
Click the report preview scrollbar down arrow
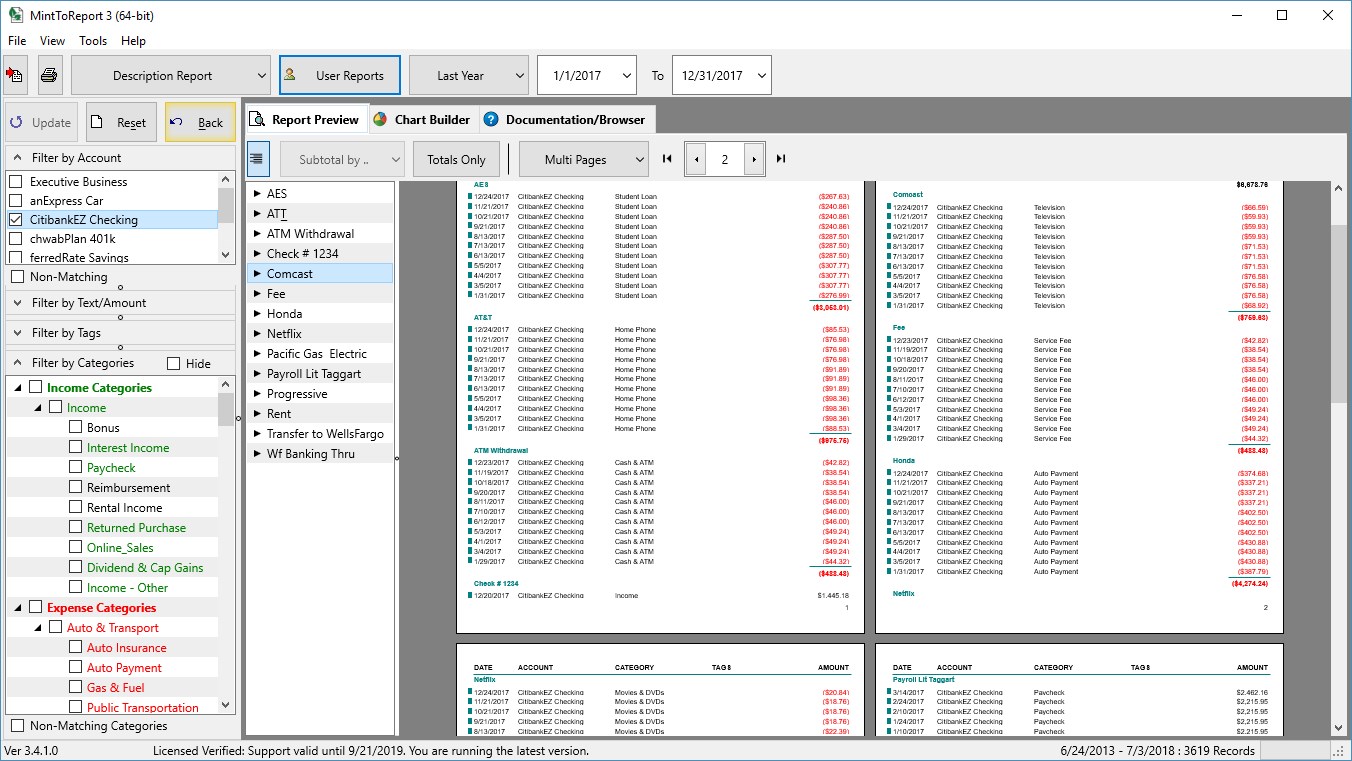click(x=1340, y=729)
